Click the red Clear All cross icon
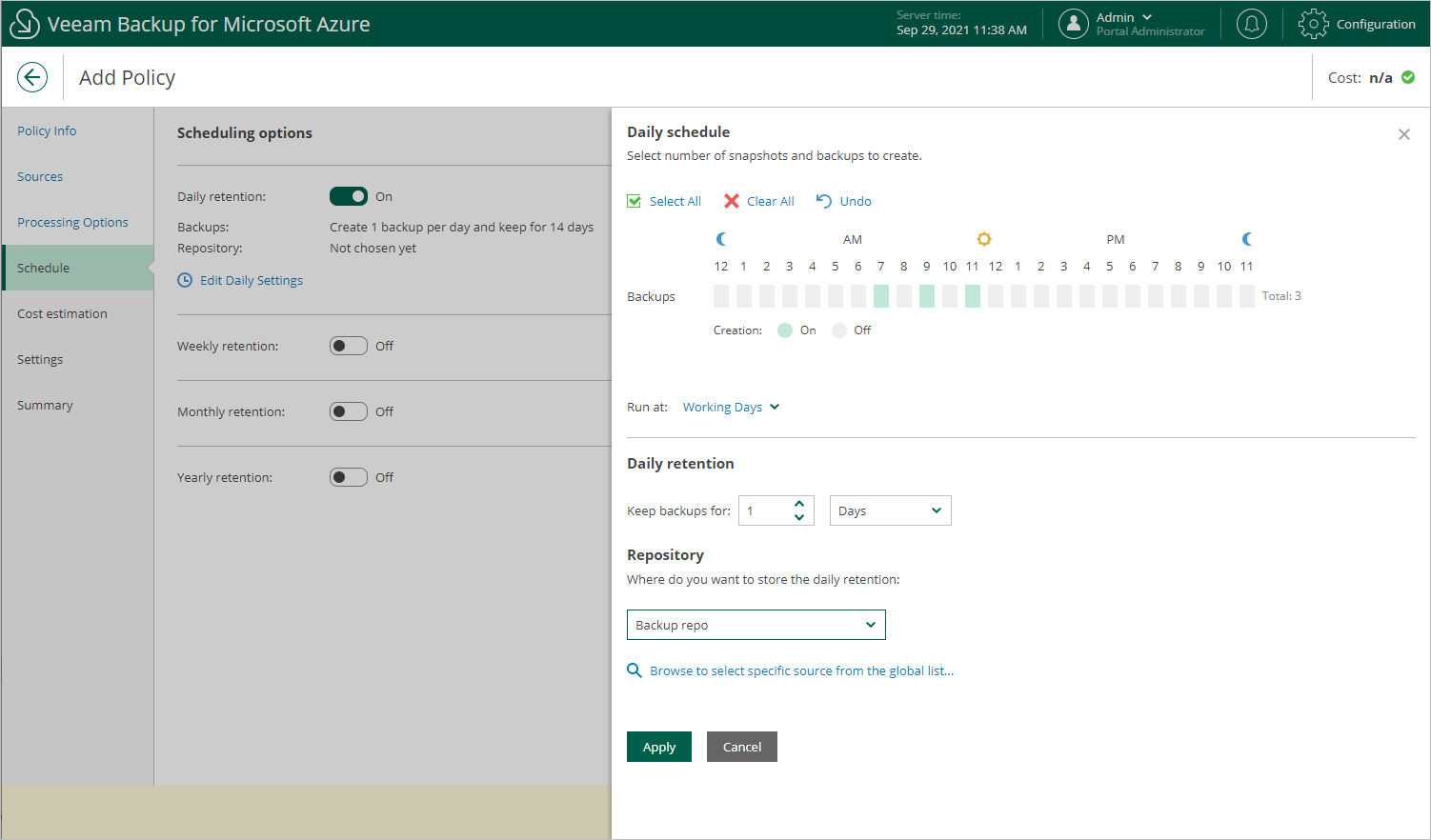1431x840 pixels. point(732,201)
